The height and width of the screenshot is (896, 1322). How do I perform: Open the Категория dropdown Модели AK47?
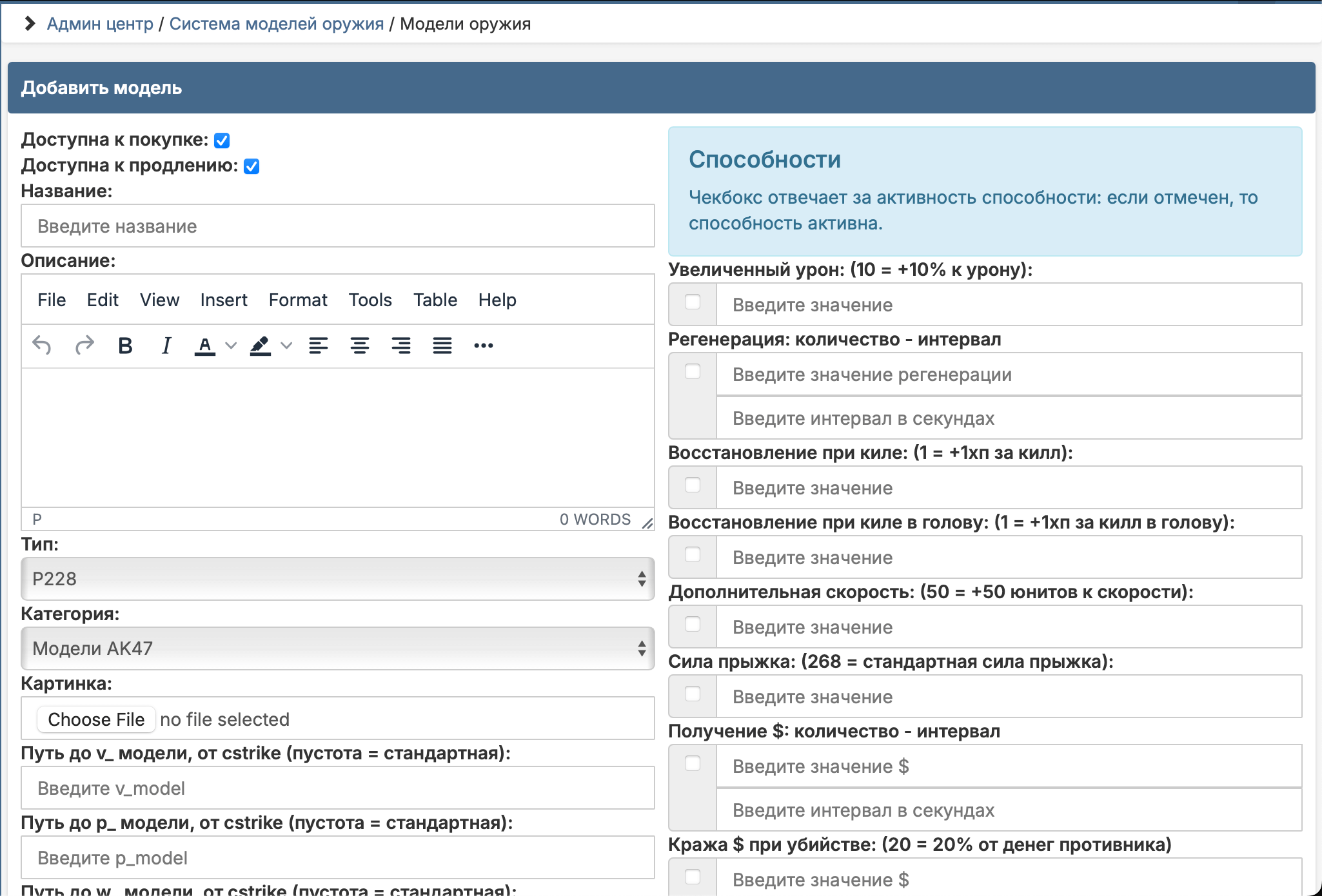pyautogui.click(x=338, y=648)
